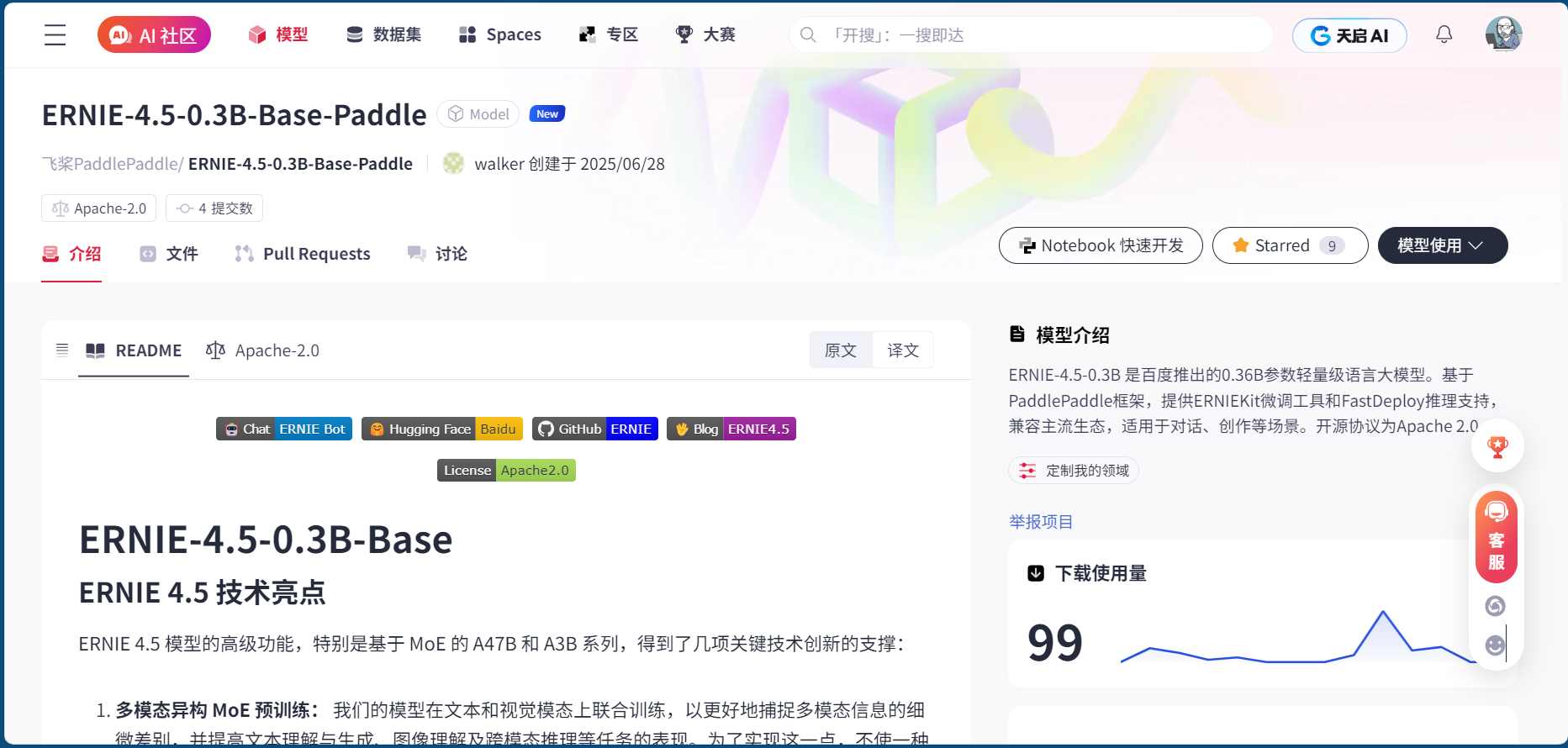Open the user avatar menu

tap(1504, 34)
